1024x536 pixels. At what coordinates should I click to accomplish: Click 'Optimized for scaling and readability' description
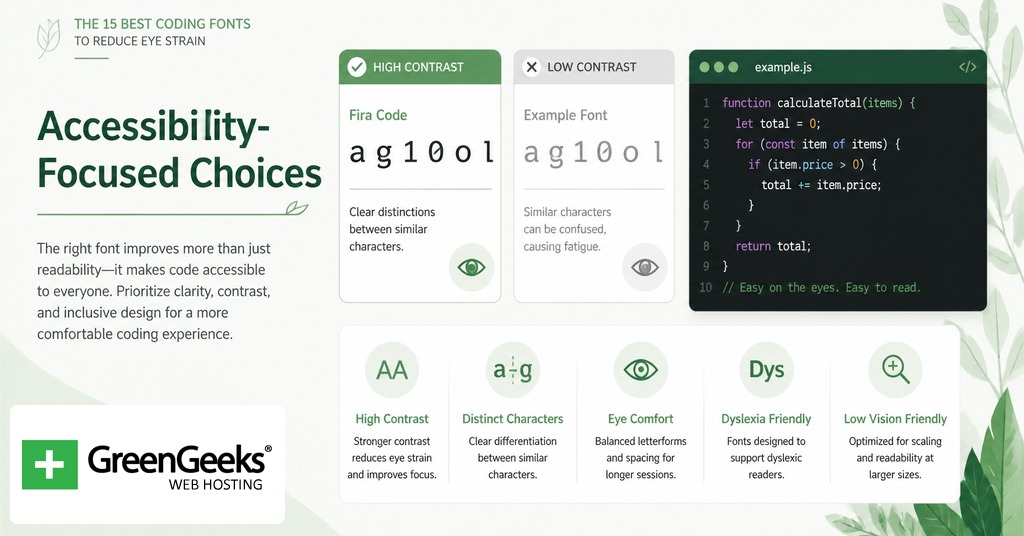pyautogui.click(x=895, y=458)
